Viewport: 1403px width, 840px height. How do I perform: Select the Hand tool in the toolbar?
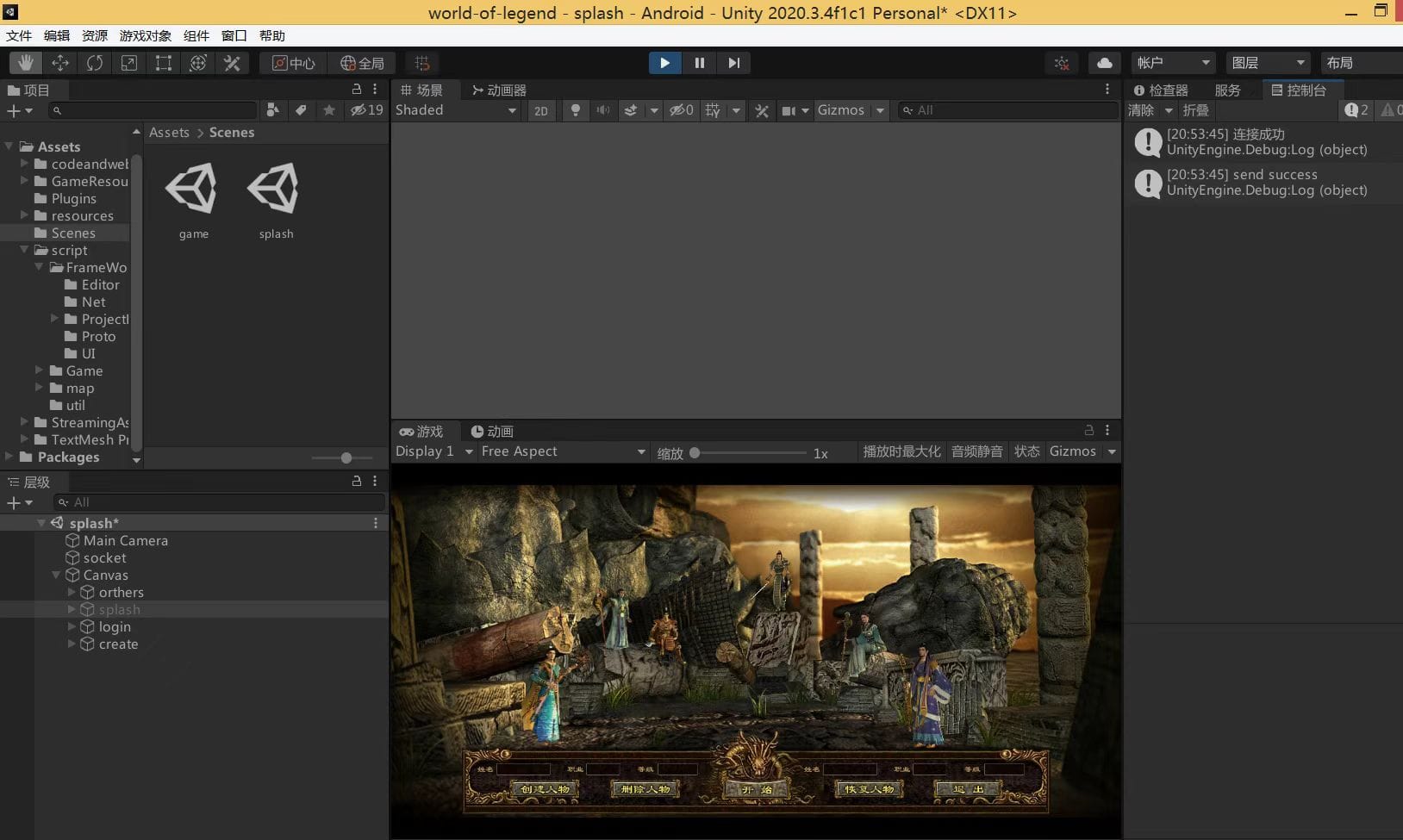click(x=26, y=63)
